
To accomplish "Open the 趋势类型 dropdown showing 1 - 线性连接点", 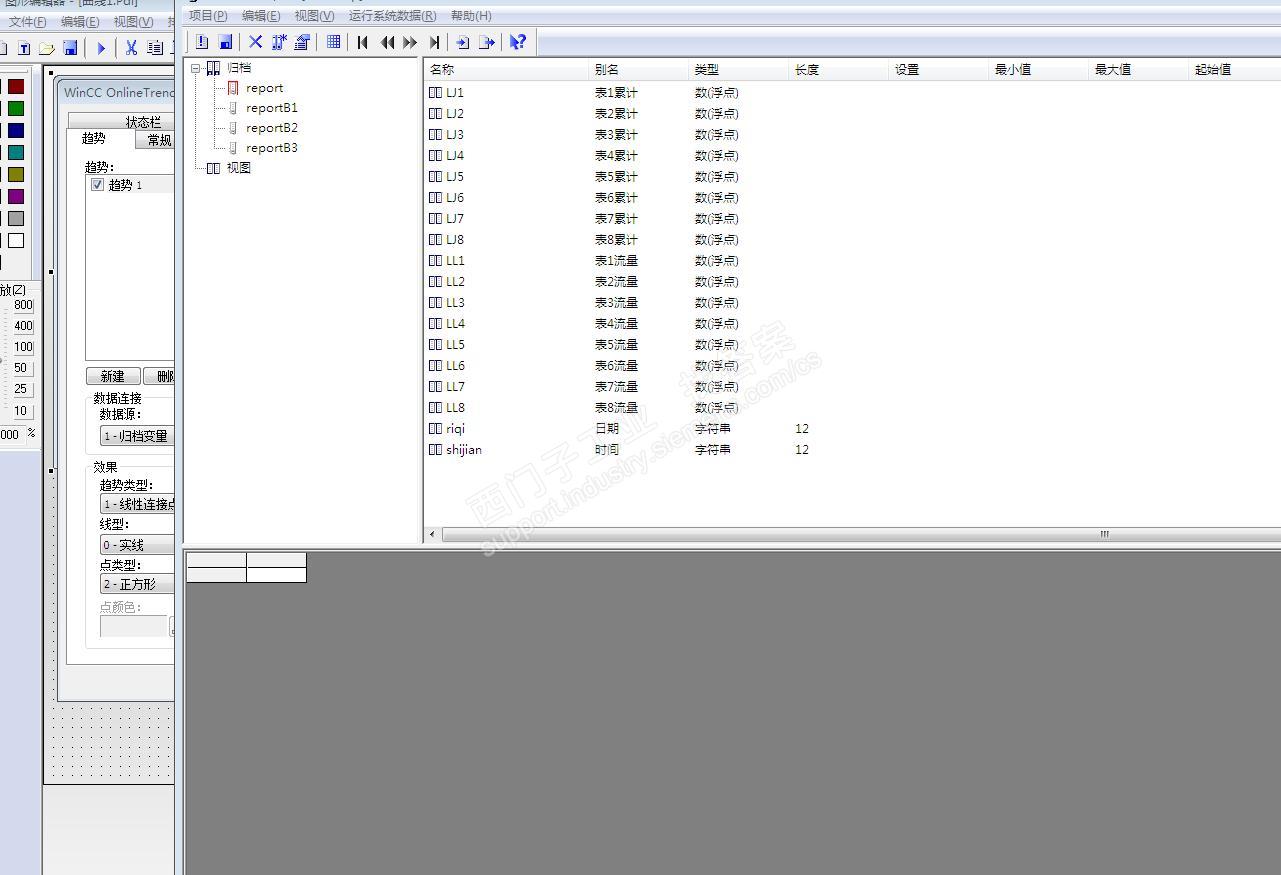I will [137, 504].
